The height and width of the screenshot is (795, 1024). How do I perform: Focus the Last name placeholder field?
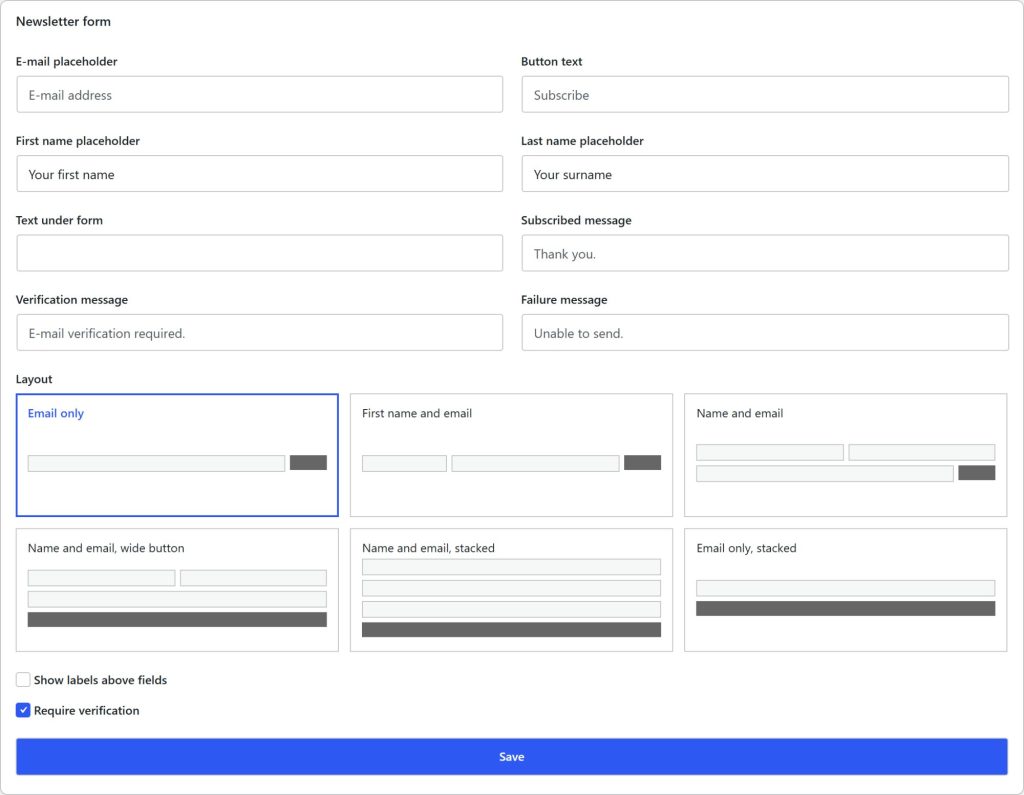pos(765,174)
